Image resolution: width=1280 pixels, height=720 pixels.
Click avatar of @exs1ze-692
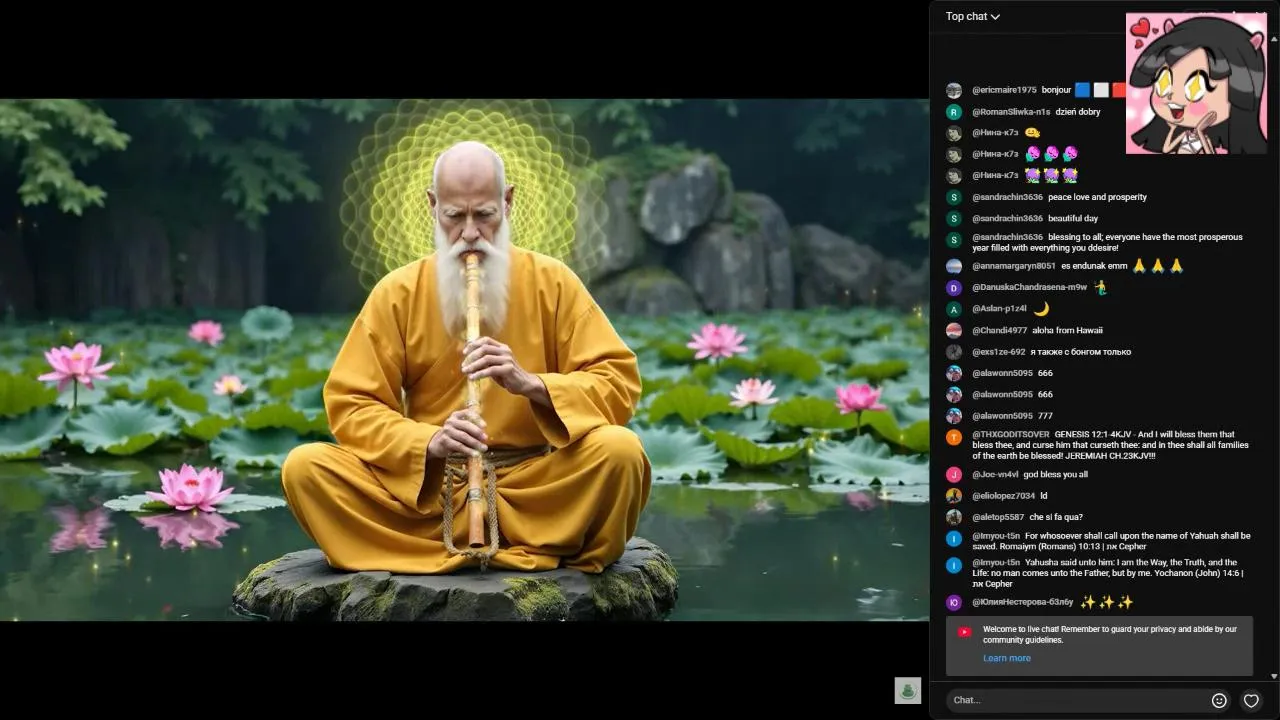pos(954,352)
